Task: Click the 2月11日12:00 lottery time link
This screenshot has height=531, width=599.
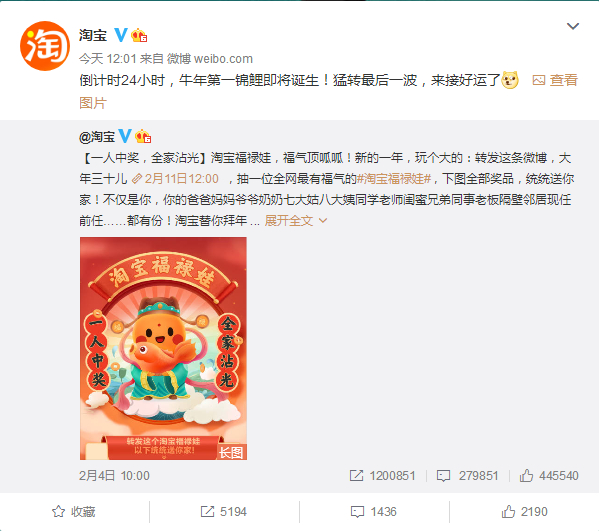Action: (175, 179)
